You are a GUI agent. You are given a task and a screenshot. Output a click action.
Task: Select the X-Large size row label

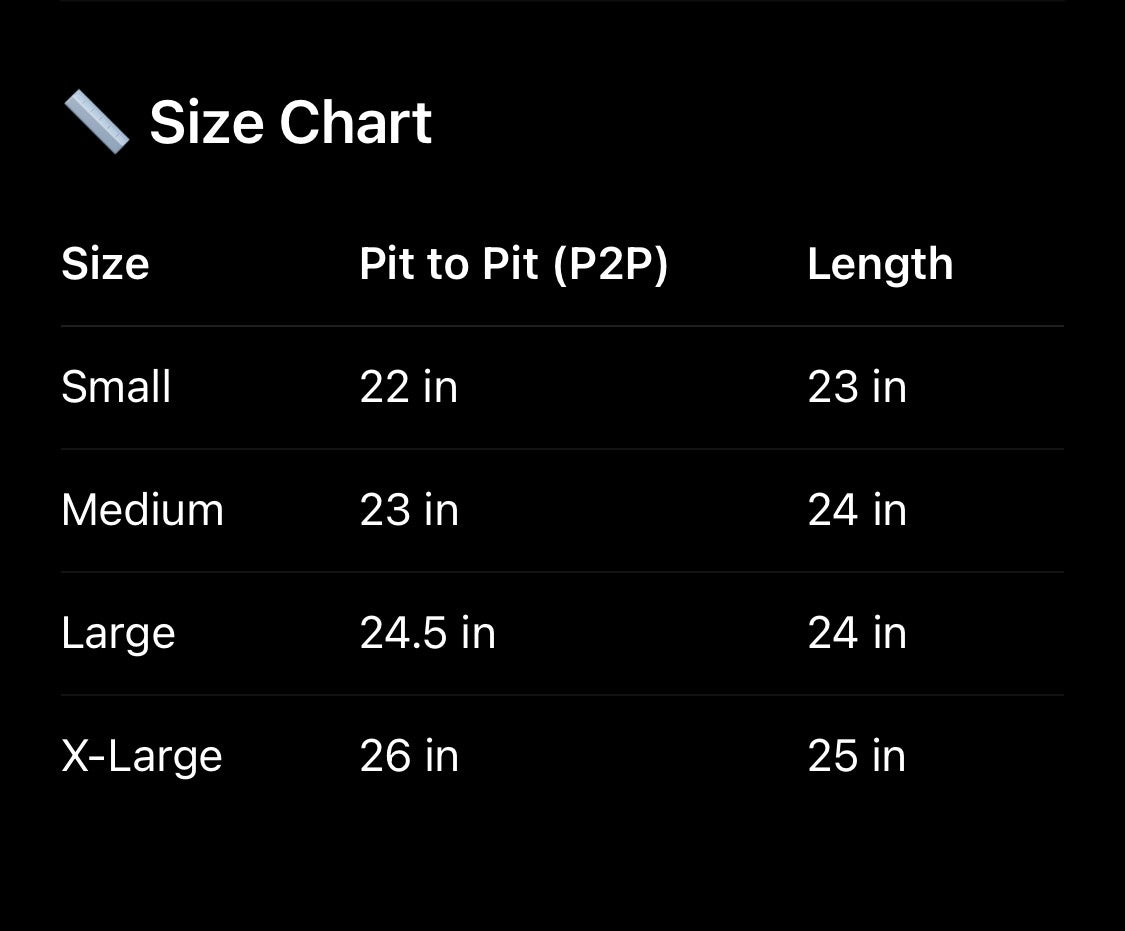point(141,756)
